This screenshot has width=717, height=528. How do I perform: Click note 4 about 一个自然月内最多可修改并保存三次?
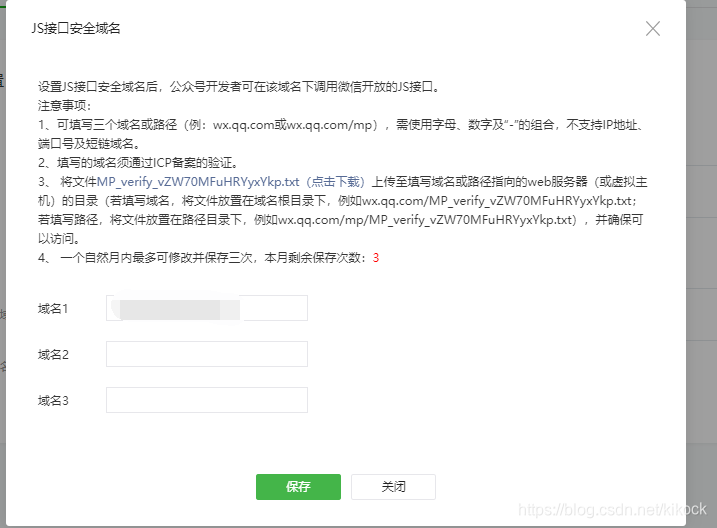209,258
